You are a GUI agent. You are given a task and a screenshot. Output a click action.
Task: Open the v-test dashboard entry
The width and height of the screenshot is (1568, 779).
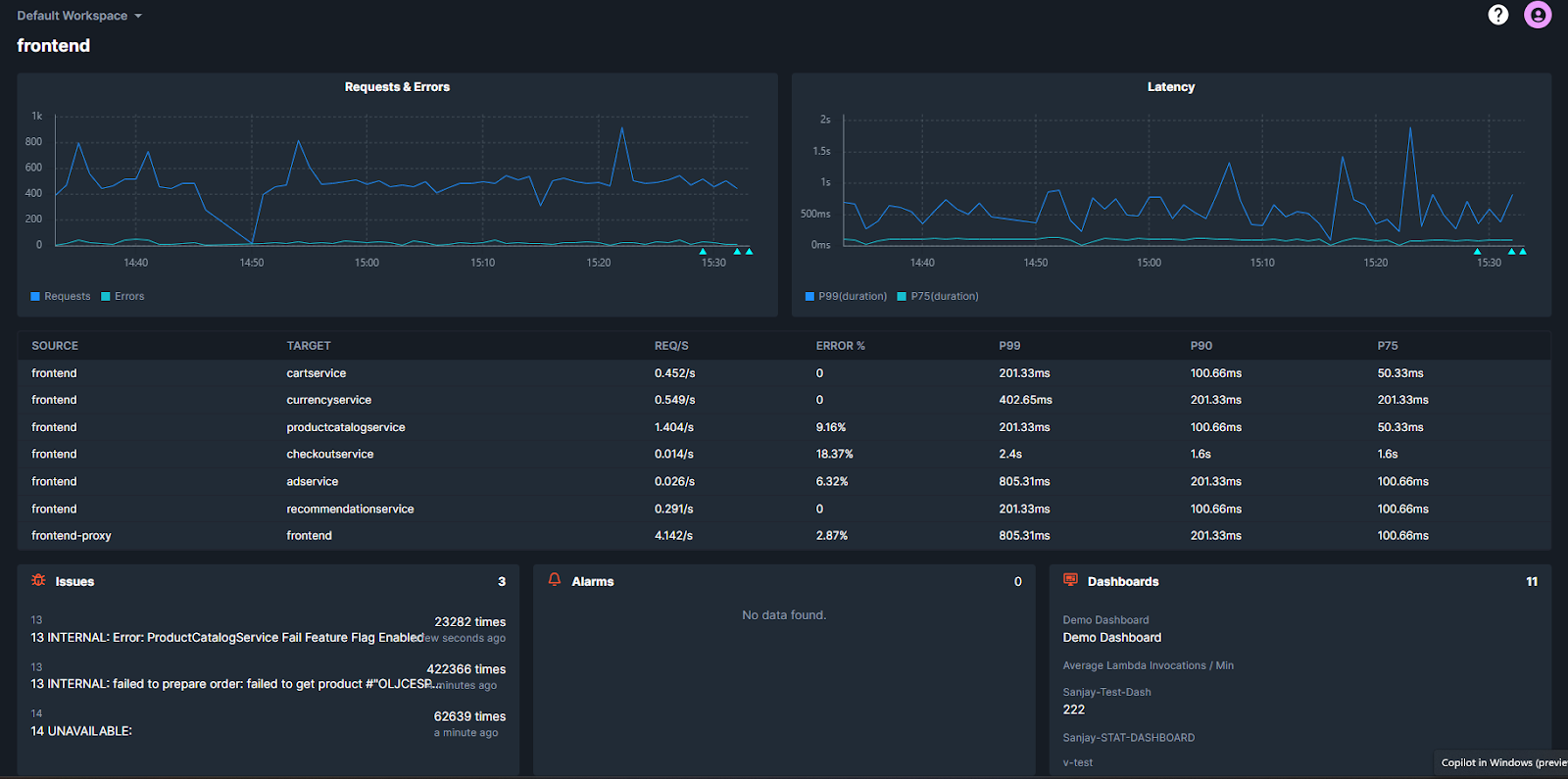point(1078,762)
